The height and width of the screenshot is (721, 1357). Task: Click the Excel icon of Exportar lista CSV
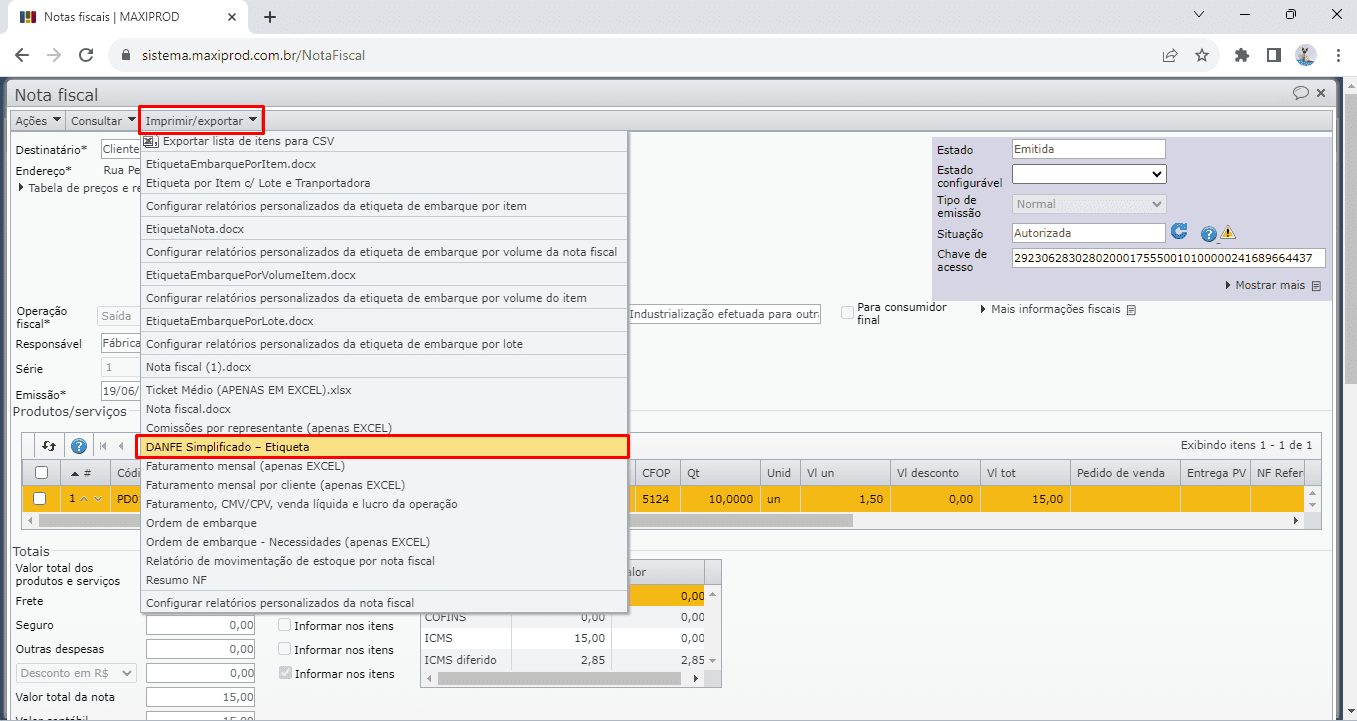(151, 141)
